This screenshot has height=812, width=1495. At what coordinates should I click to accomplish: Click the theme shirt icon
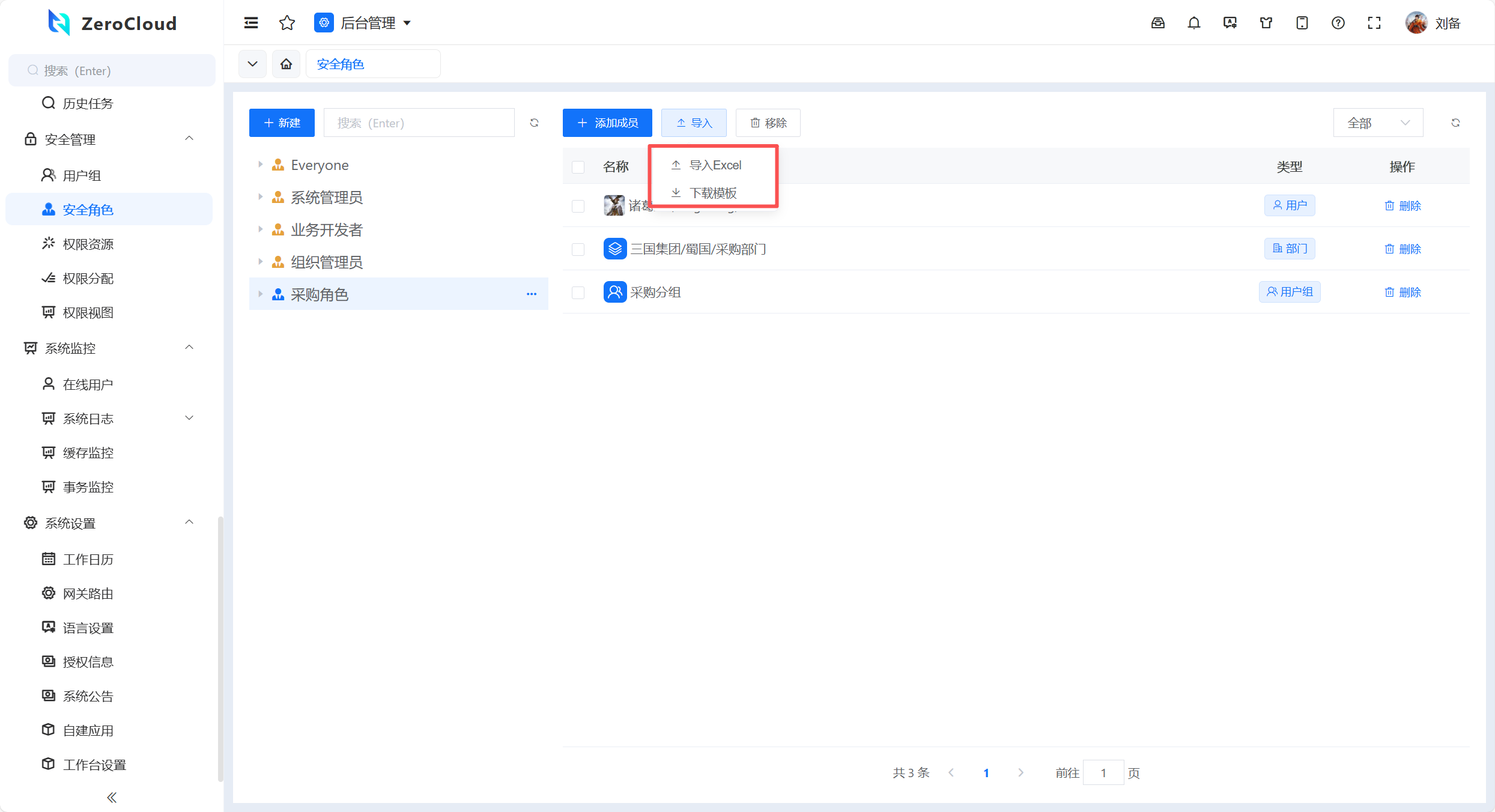(1266, 23)
